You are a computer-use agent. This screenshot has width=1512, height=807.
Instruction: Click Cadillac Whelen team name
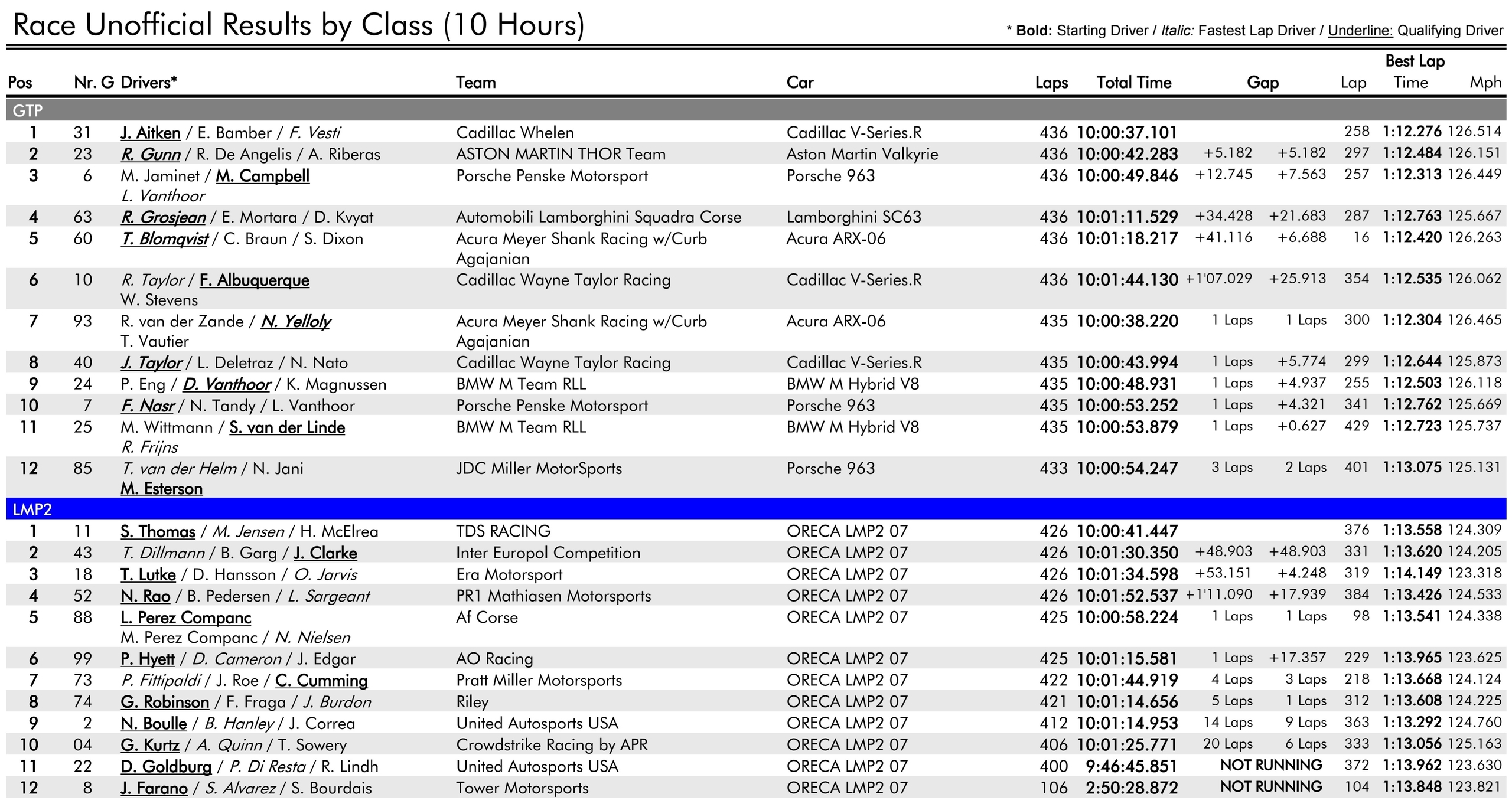pos(514,133)
